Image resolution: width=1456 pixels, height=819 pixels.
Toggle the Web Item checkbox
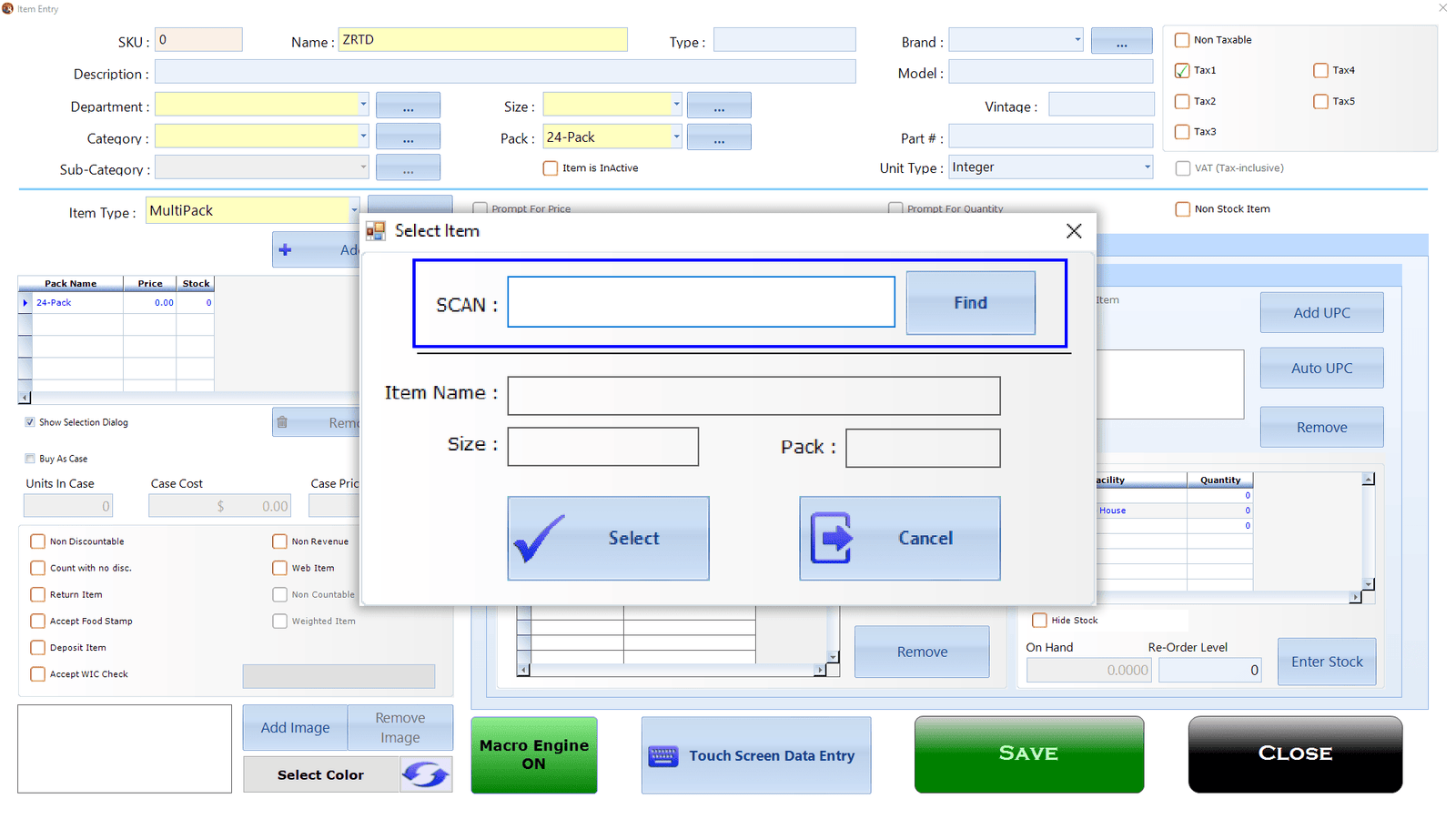tap(279, 568)
